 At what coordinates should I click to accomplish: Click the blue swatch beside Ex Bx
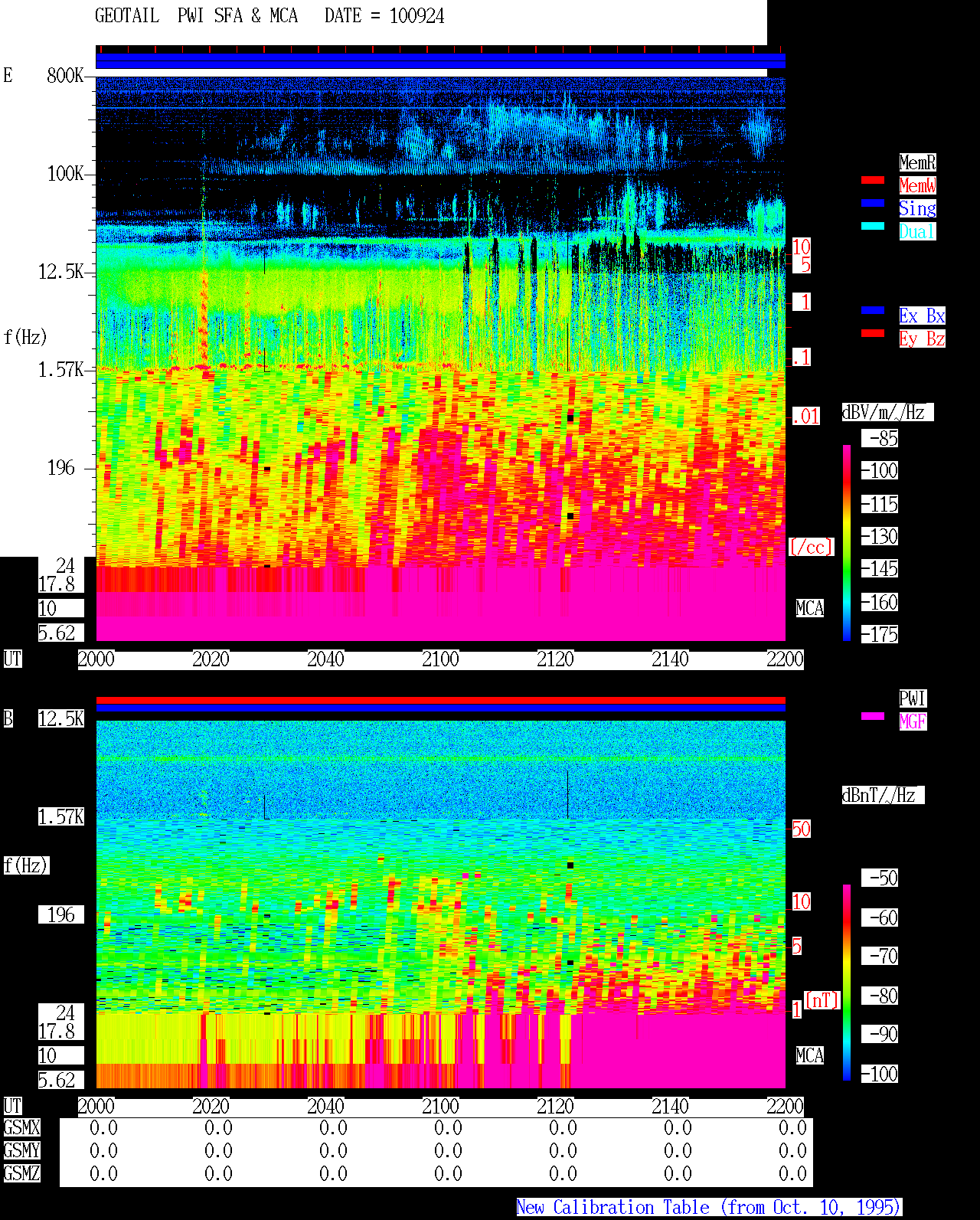tap(873, 310)
